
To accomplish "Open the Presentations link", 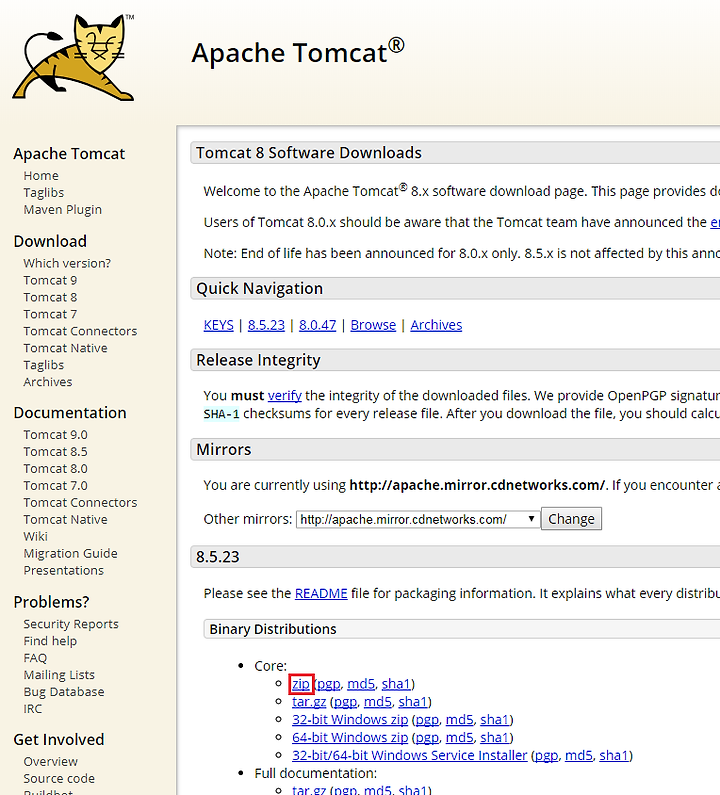I will [x=63, y=570].
